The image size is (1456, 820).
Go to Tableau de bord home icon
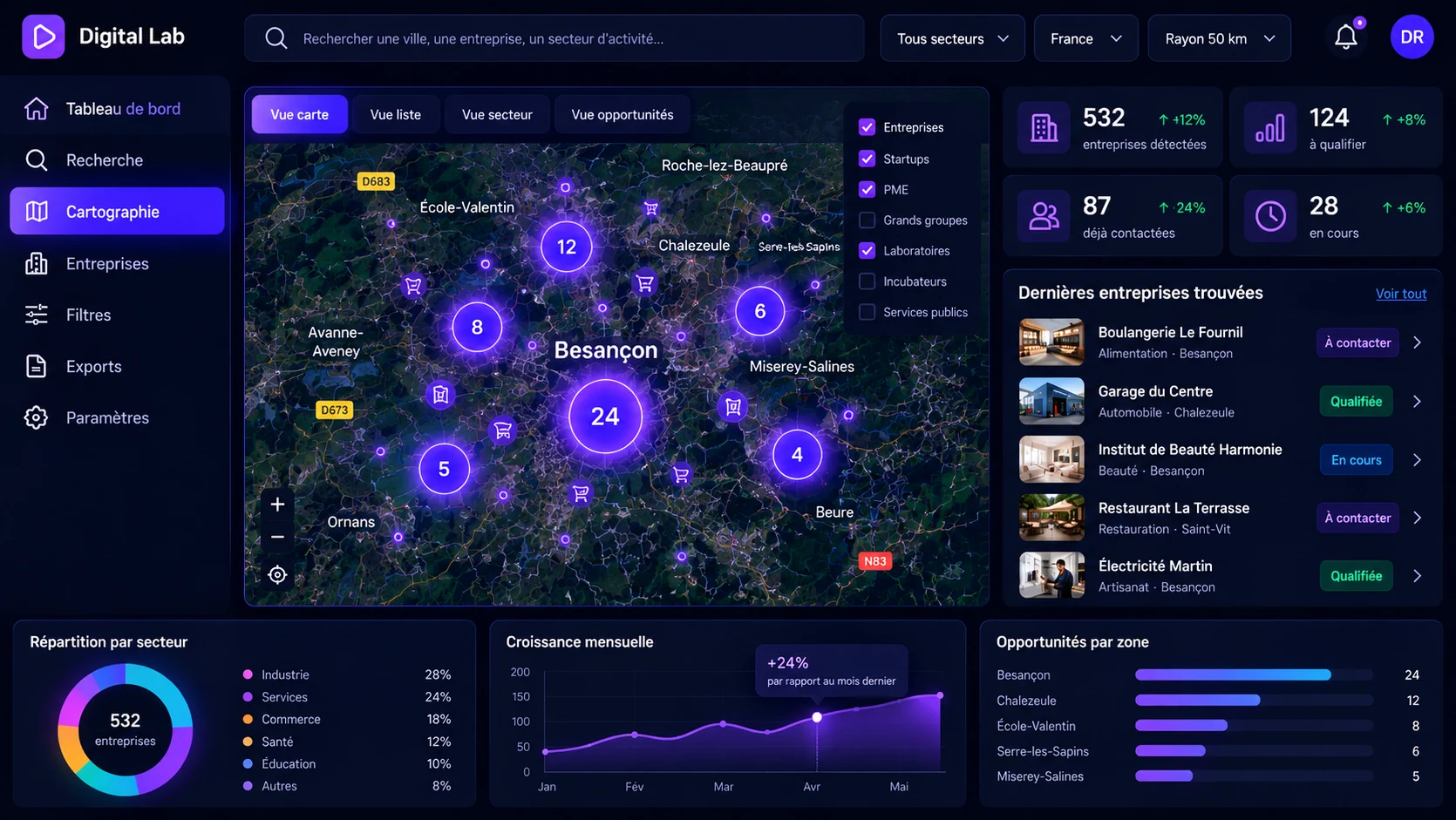37,109
